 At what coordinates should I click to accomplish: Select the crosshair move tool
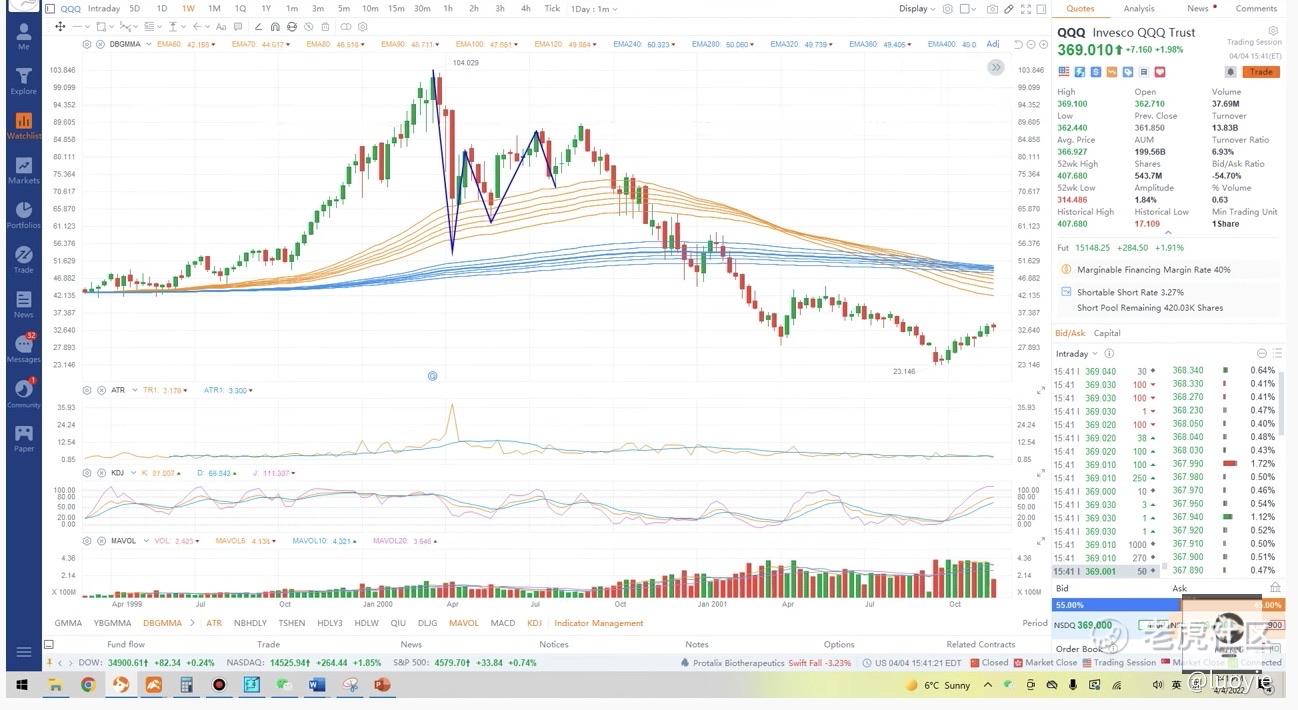pos(60,26)
